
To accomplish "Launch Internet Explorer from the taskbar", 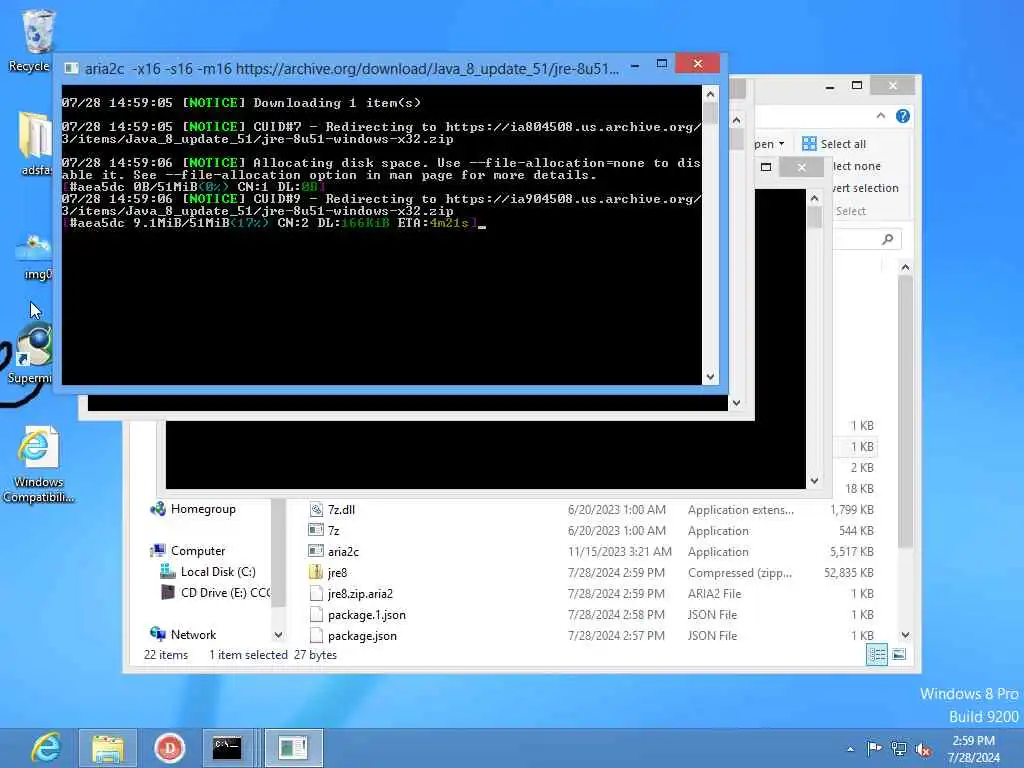I will point(45,748).
